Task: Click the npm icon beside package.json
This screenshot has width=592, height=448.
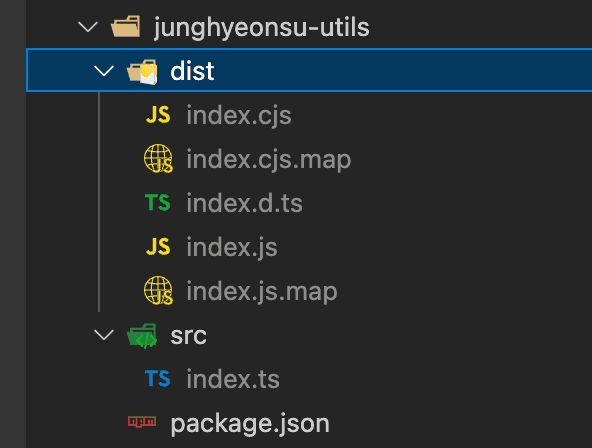Action: pos(142,422)
